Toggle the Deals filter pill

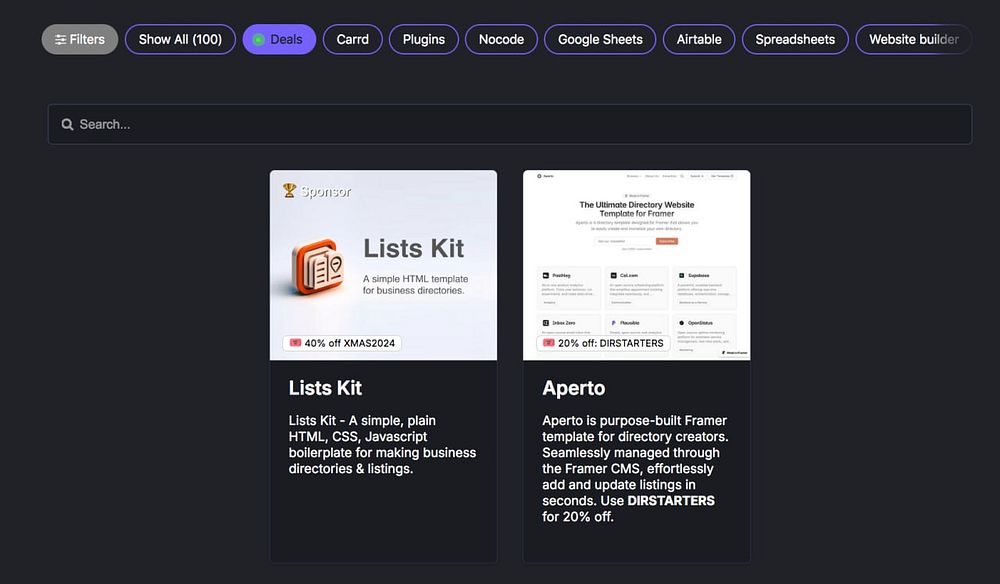click(279, 40)
